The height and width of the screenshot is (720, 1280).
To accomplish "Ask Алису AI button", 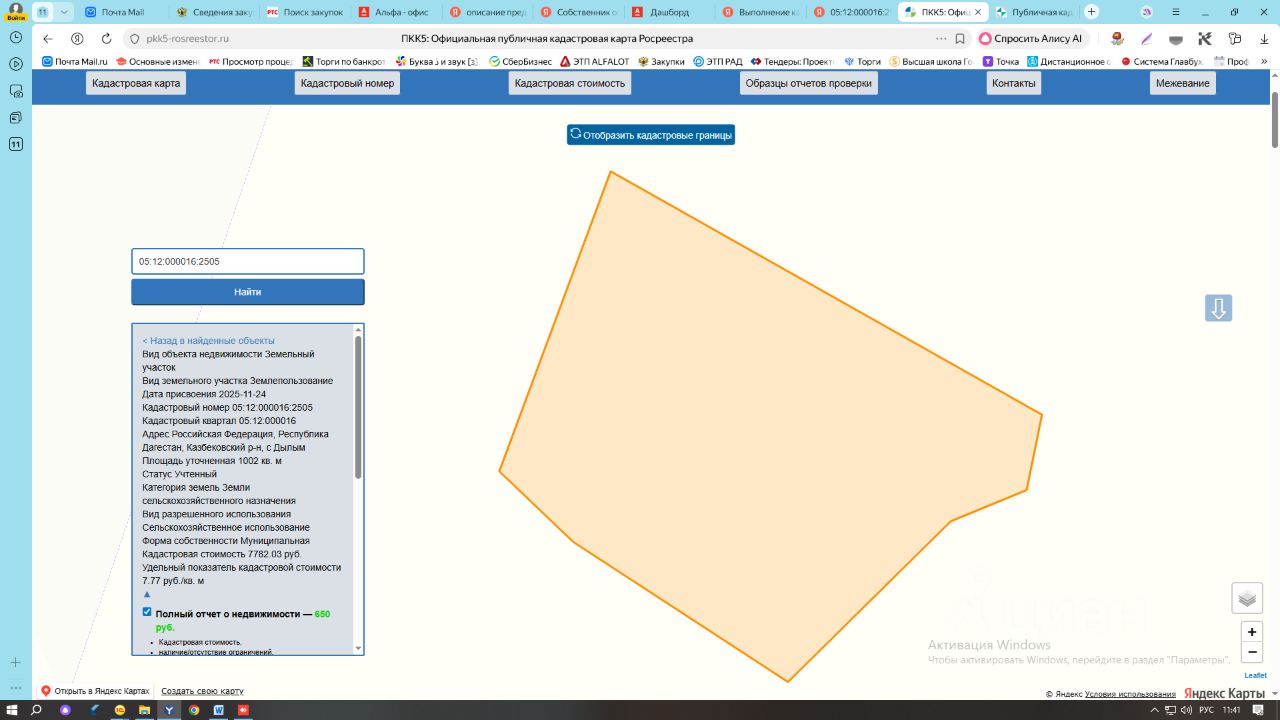I will point(1031,39).
